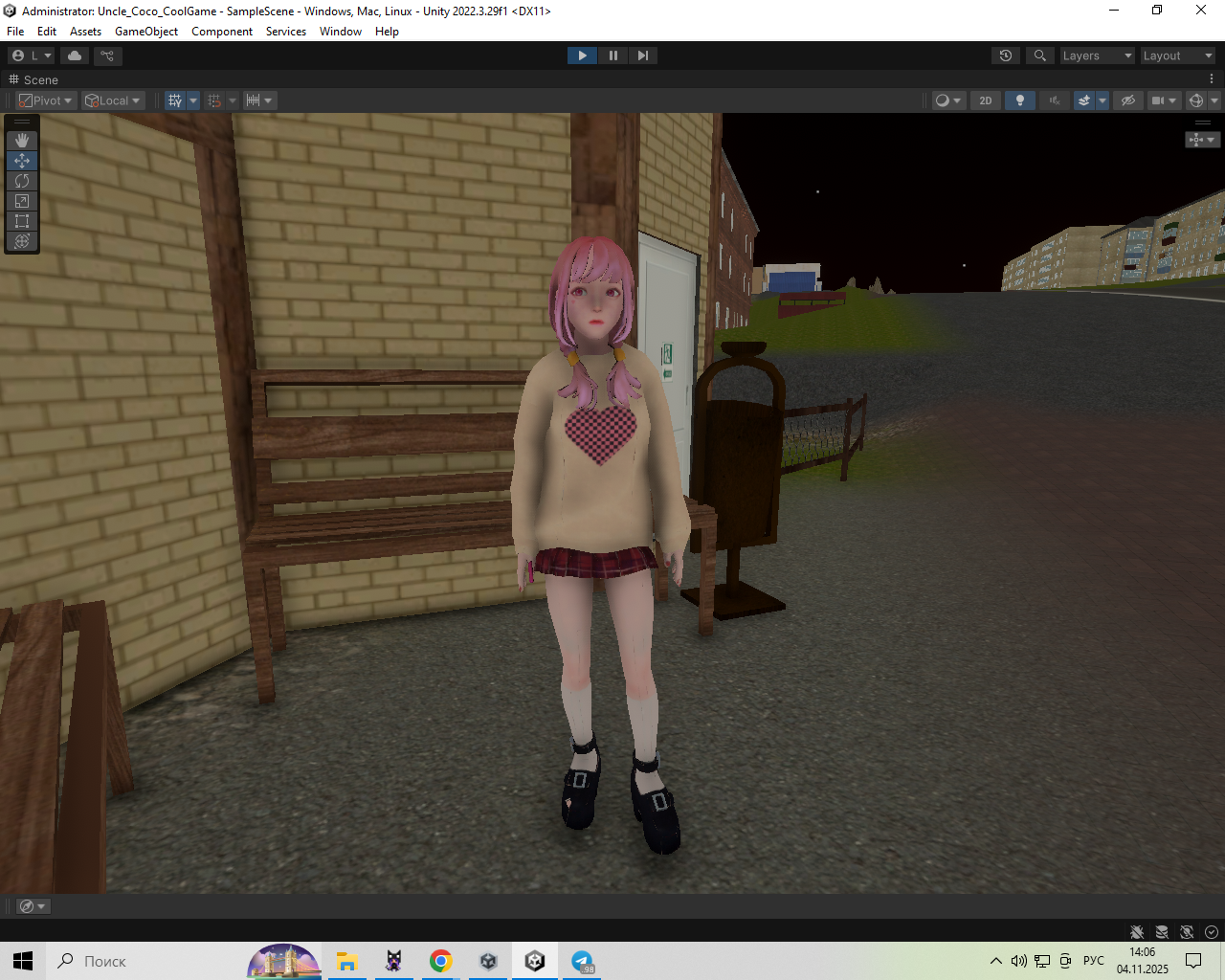Launch Chrome from the taskbar
The width and height of the screenshot is (1225, 980).
tap(441, 961)
